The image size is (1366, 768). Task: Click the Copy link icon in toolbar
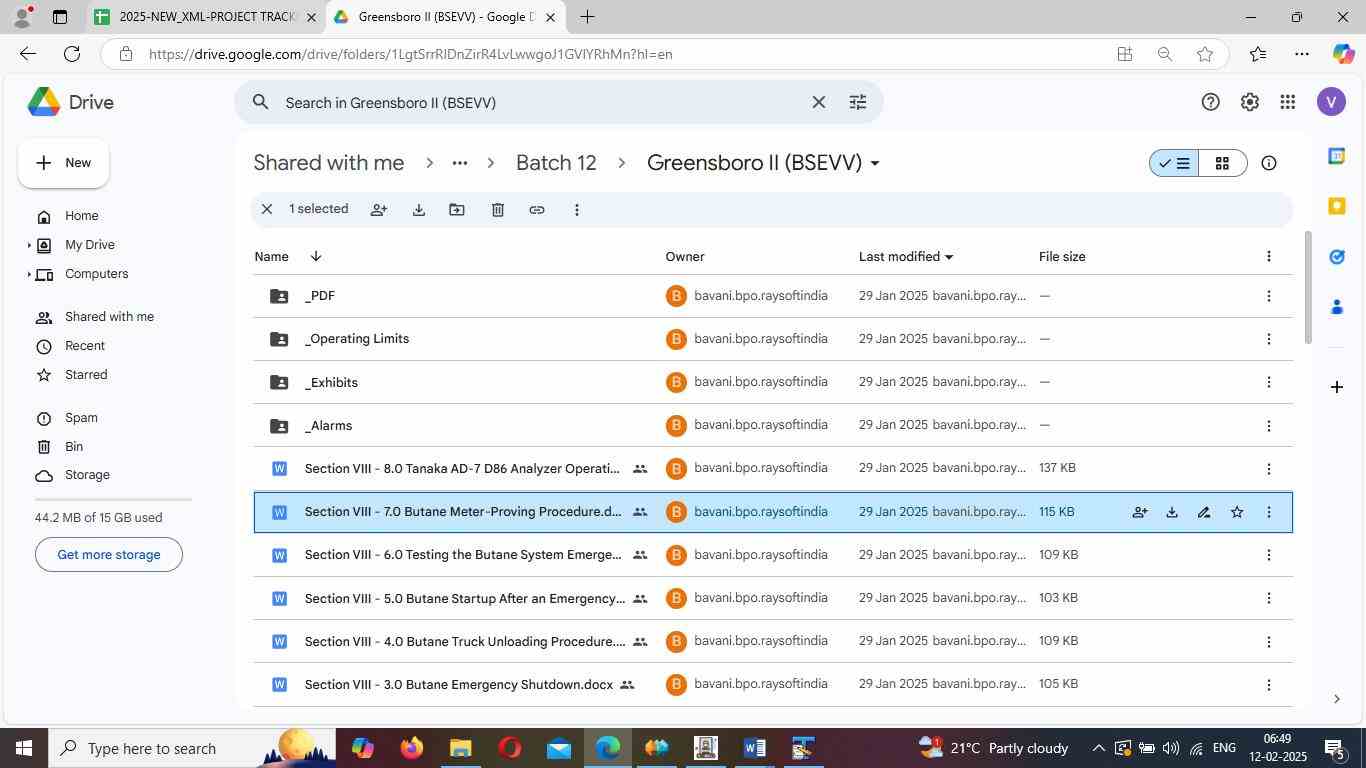pos(537,210)
